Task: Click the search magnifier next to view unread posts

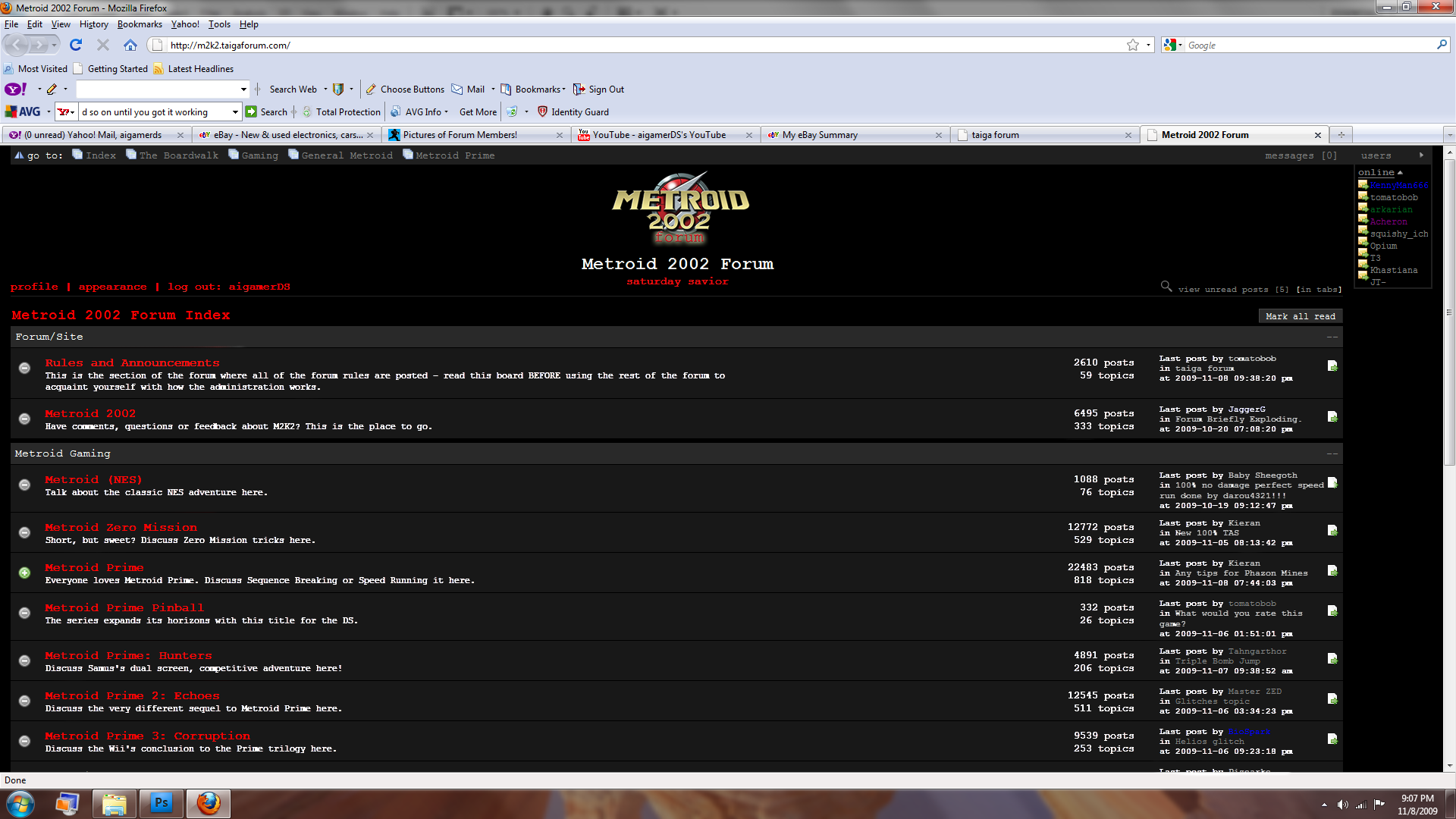Action: (x=1166, y=287)
